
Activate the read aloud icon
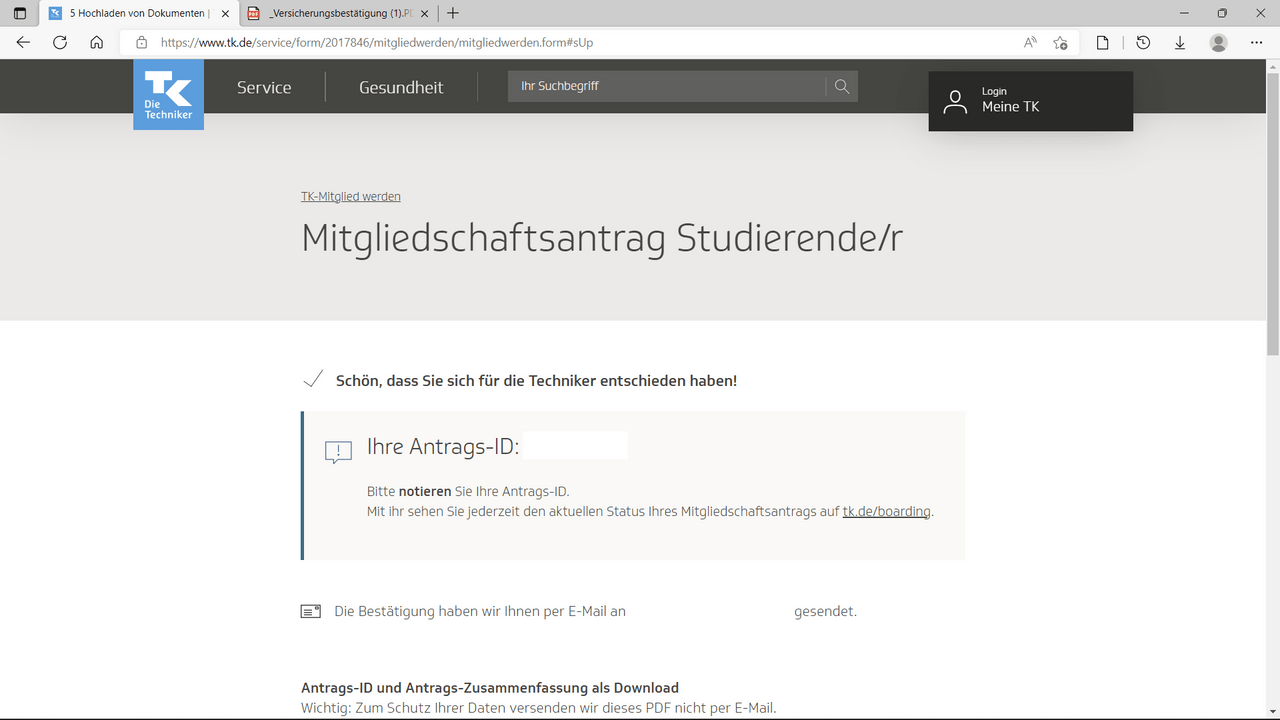(x=1030, y=43)
